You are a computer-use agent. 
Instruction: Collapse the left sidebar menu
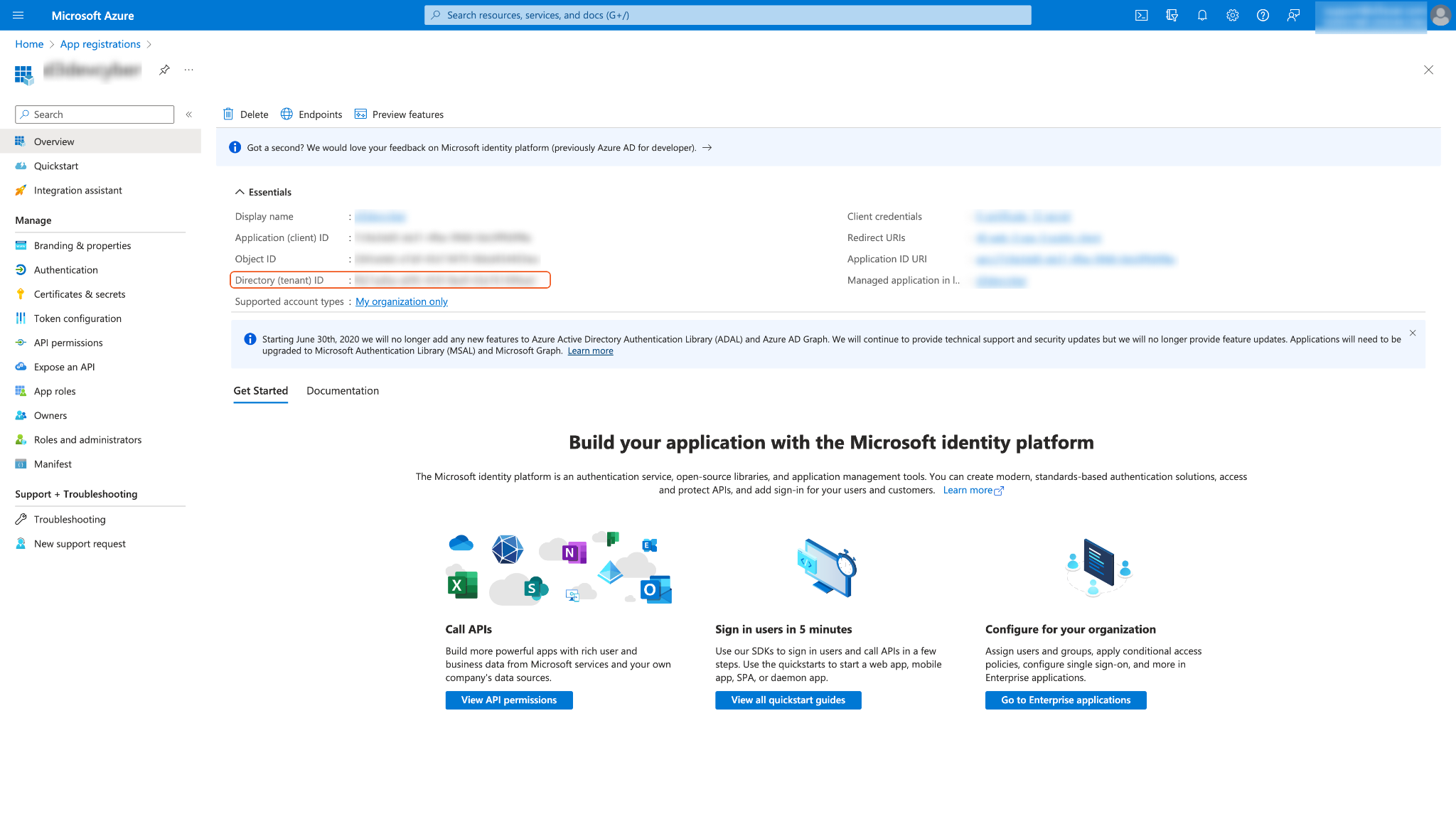coord(189,114)
